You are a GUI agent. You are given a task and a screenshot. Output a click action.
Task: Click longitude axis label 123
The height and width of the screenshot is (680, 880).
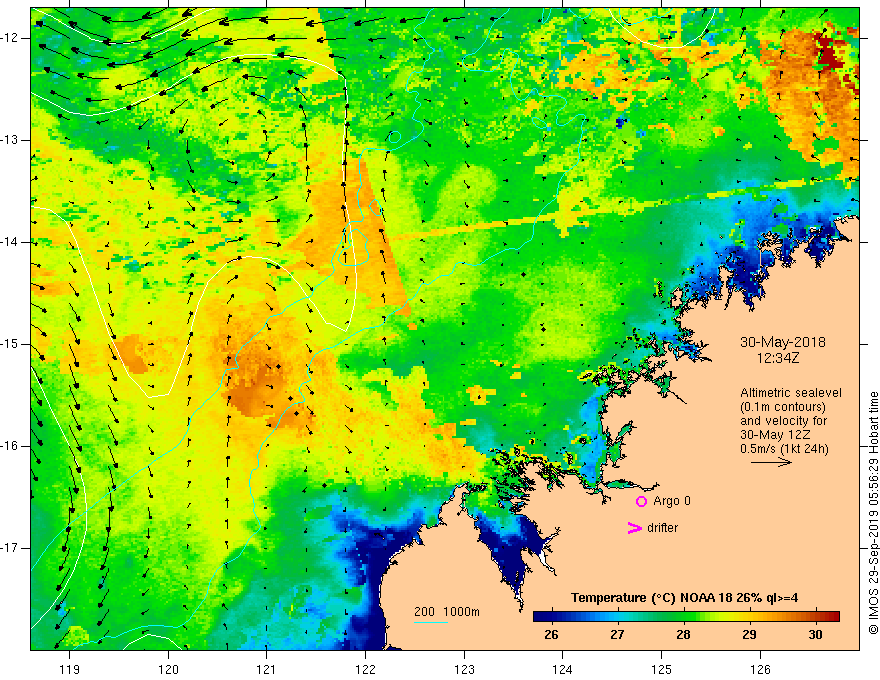(464, 669)
